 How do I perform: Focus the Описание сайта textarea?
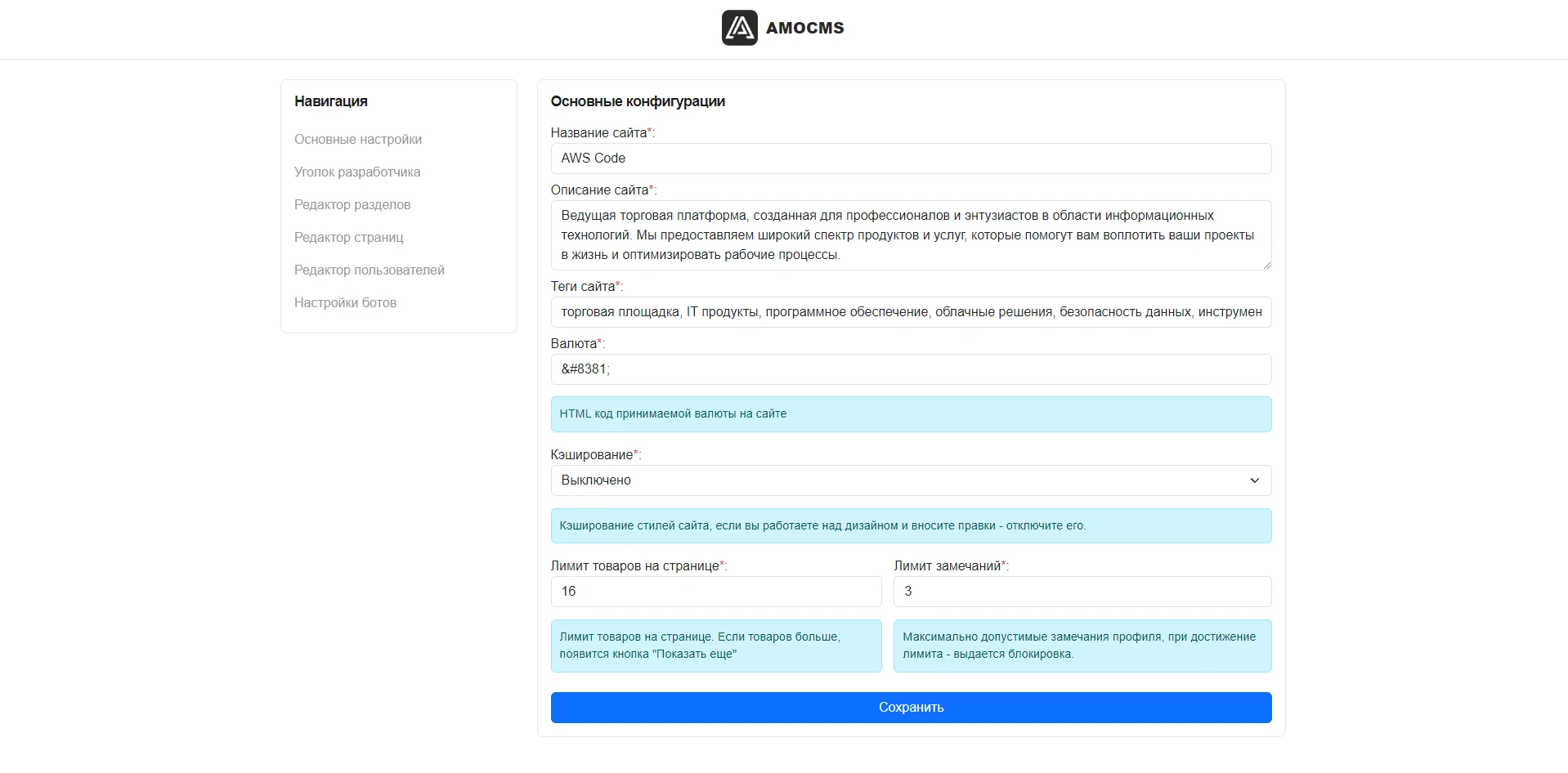(x=911, y=235)
